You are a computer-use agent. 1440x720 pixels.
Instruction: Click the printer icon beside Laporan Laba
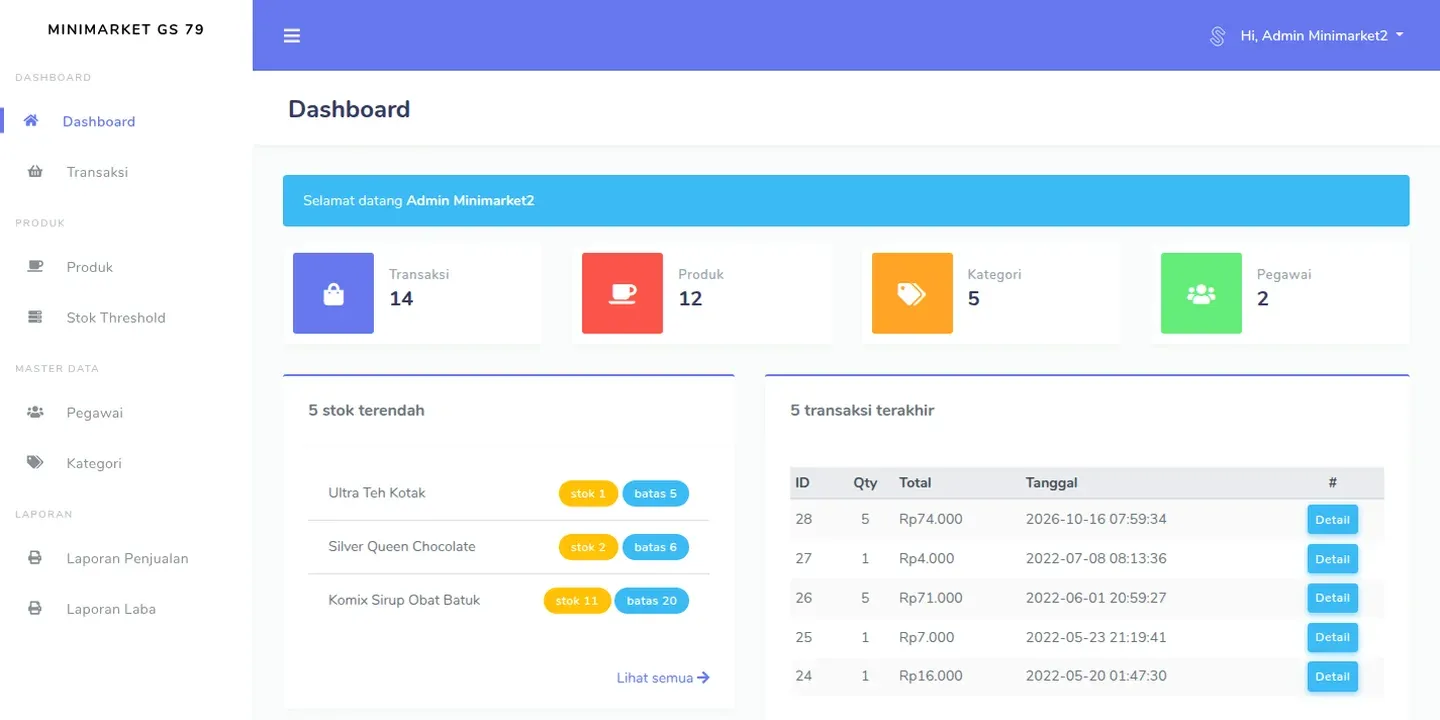click(x=35, y=608)
